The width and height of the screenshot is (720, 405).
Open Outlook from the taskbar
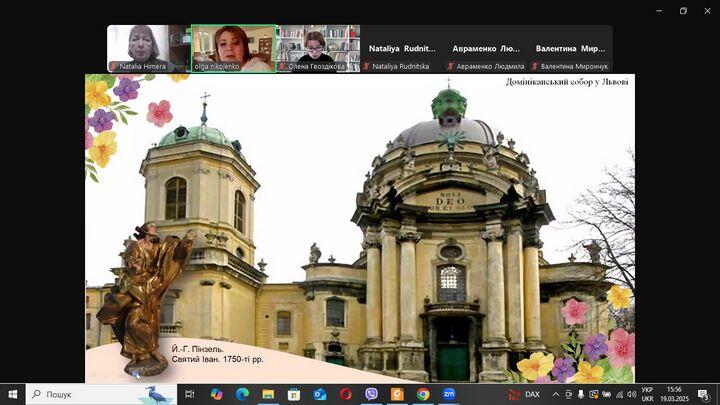320,394
